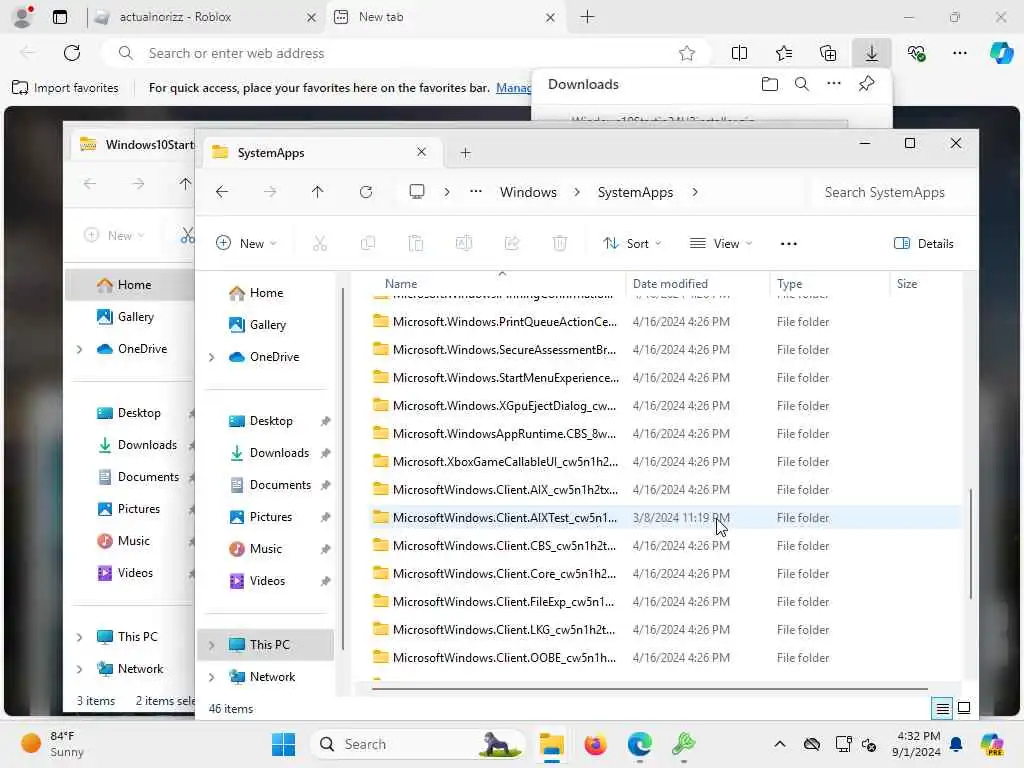Select Microsoft.XboxGameCallableUI folder row
The image size is (1024, 768).
665,462
